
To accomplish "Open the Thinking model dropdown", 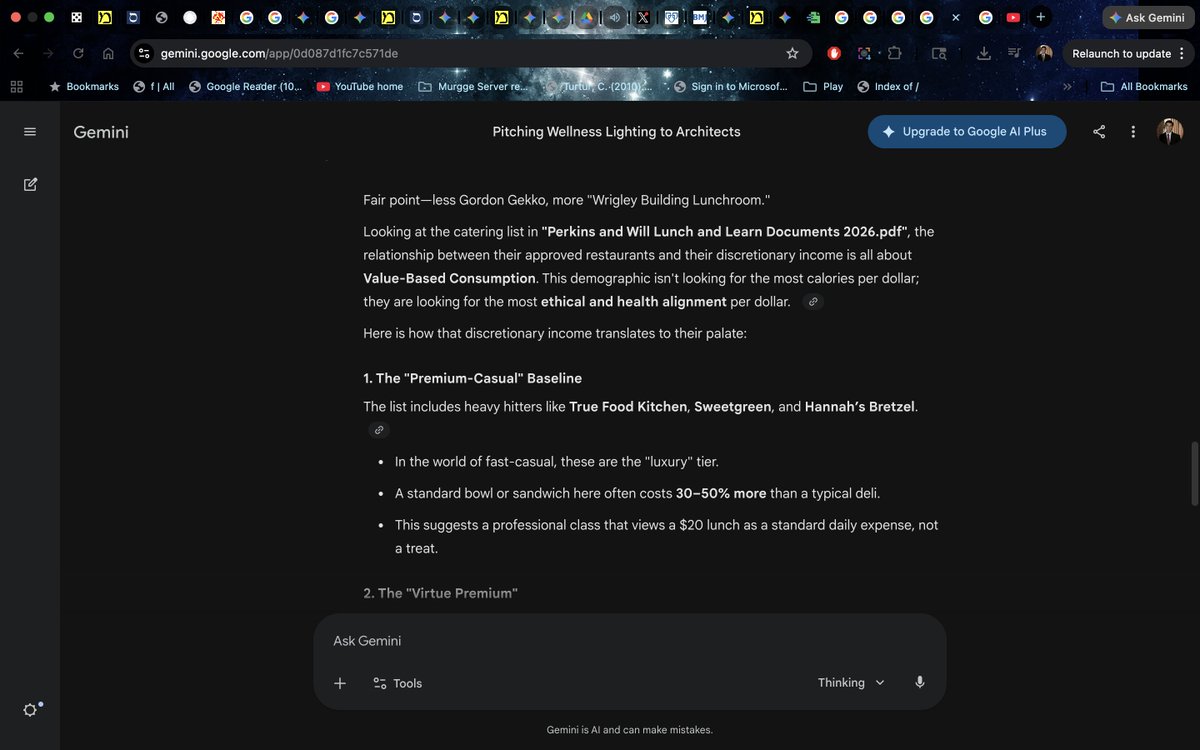I will (851, 683).
